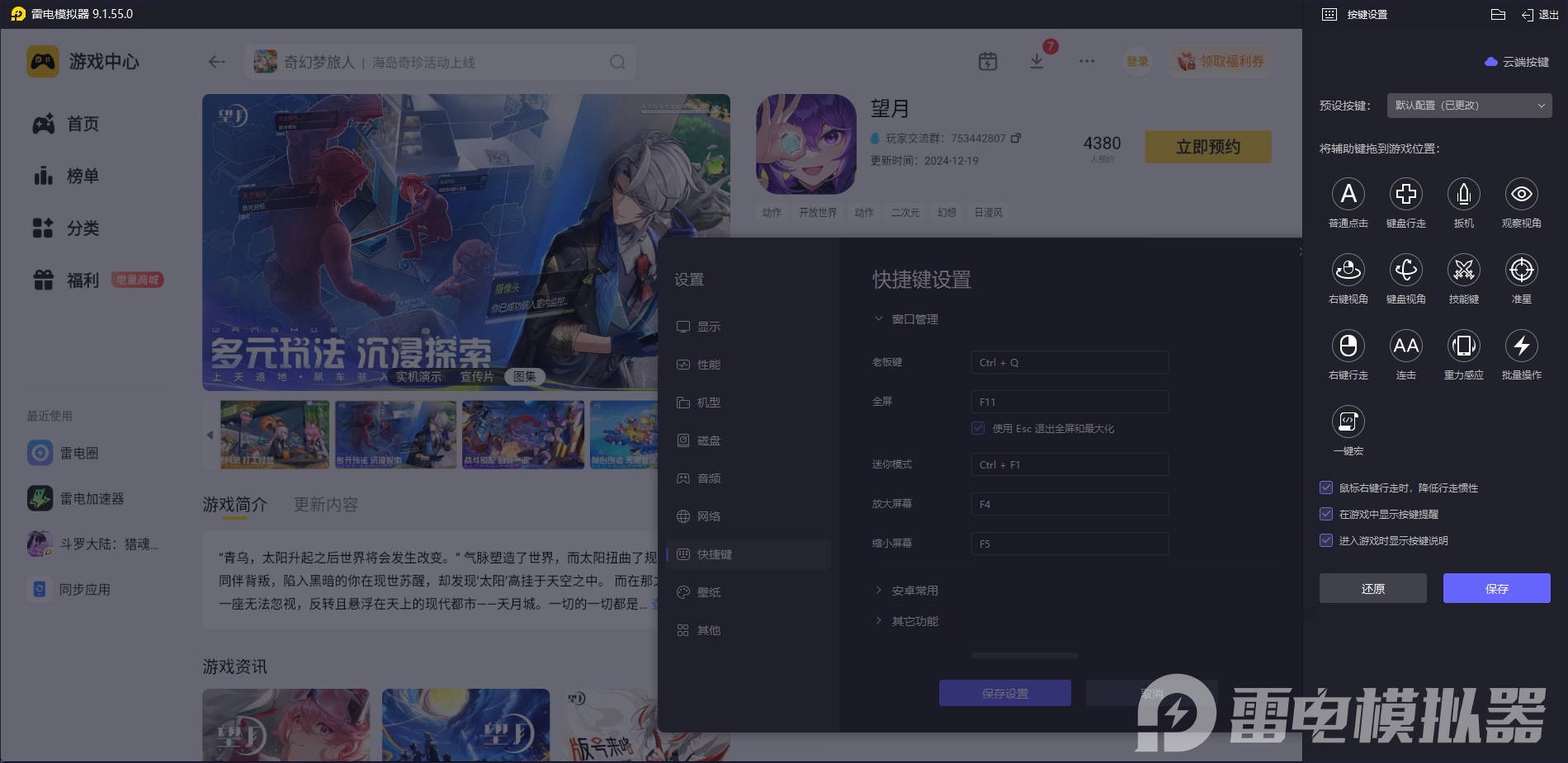Open the calendar icon in the top bar
Viewport: 1568px width, 763px height.
point(988,61)
